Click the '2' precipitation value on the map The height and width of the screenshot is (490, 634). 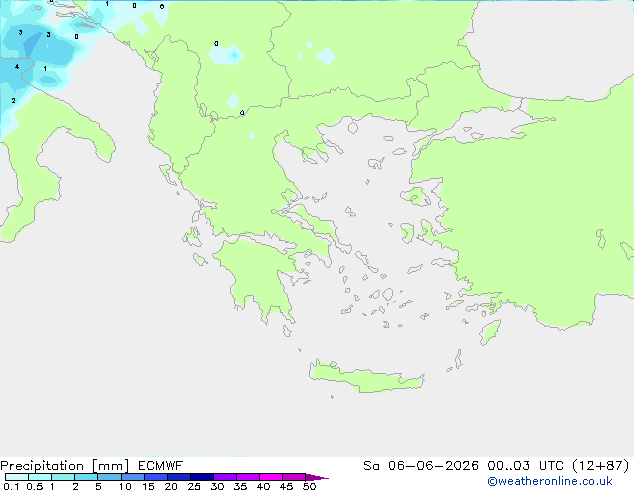tap(14, 100)
